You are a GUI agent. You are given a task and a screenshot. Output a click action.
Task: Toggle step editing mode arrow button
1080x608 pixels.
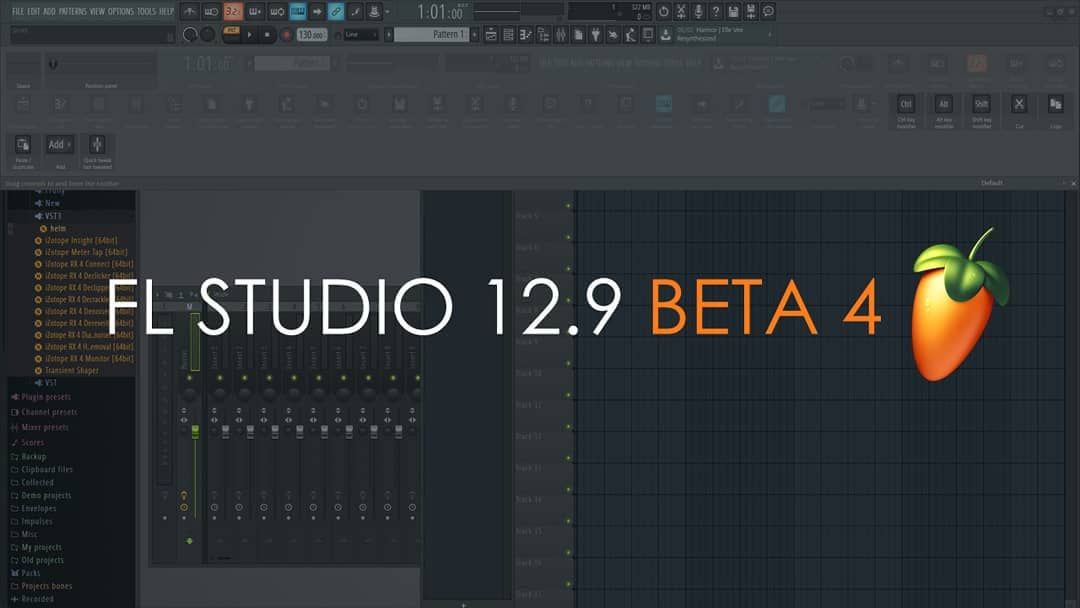[x=317, y=12]
